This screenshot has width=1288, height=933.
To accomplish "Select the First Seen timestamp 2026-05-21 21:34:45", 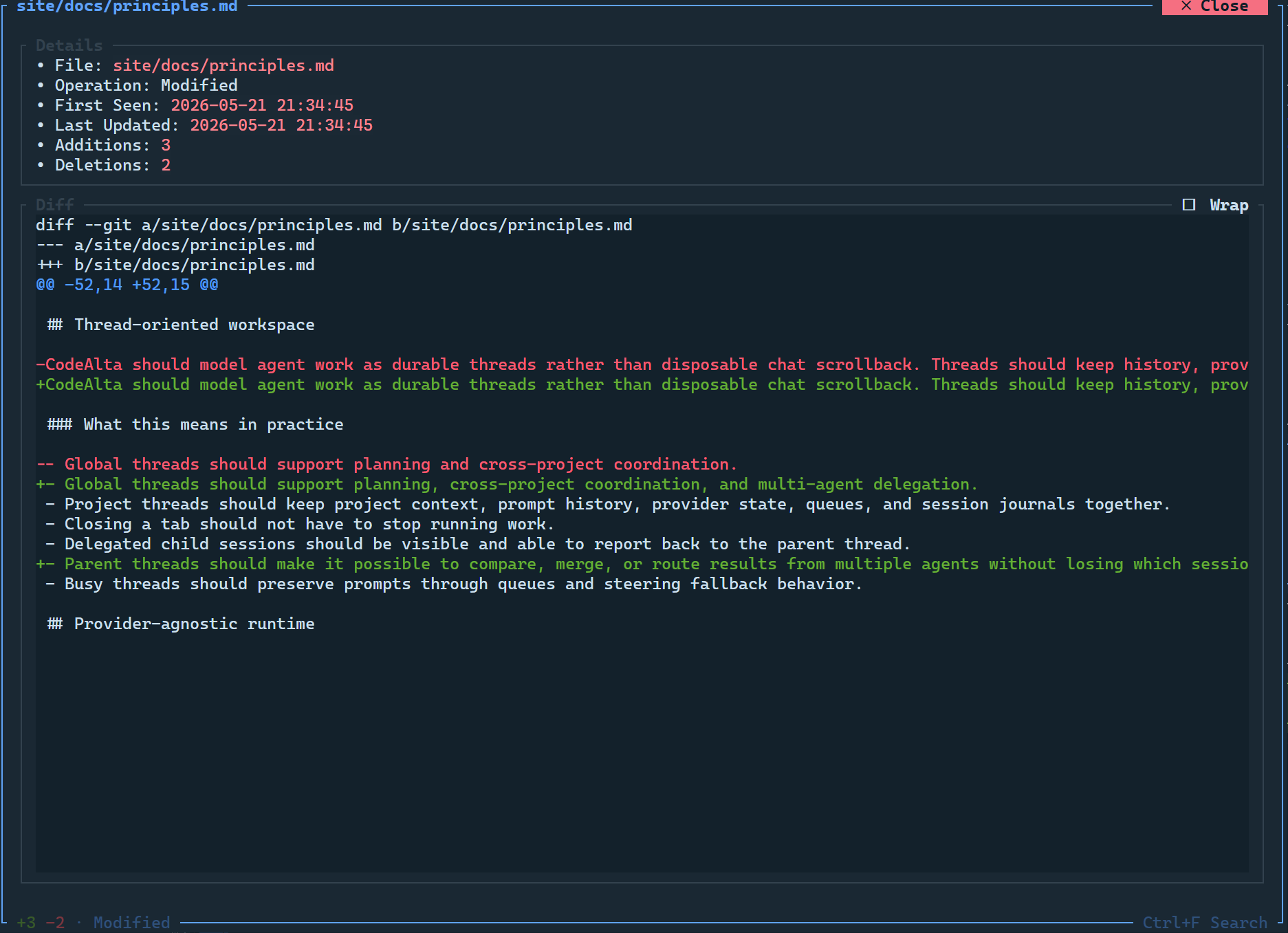I will pyautogui.click(x=262, y=105).
